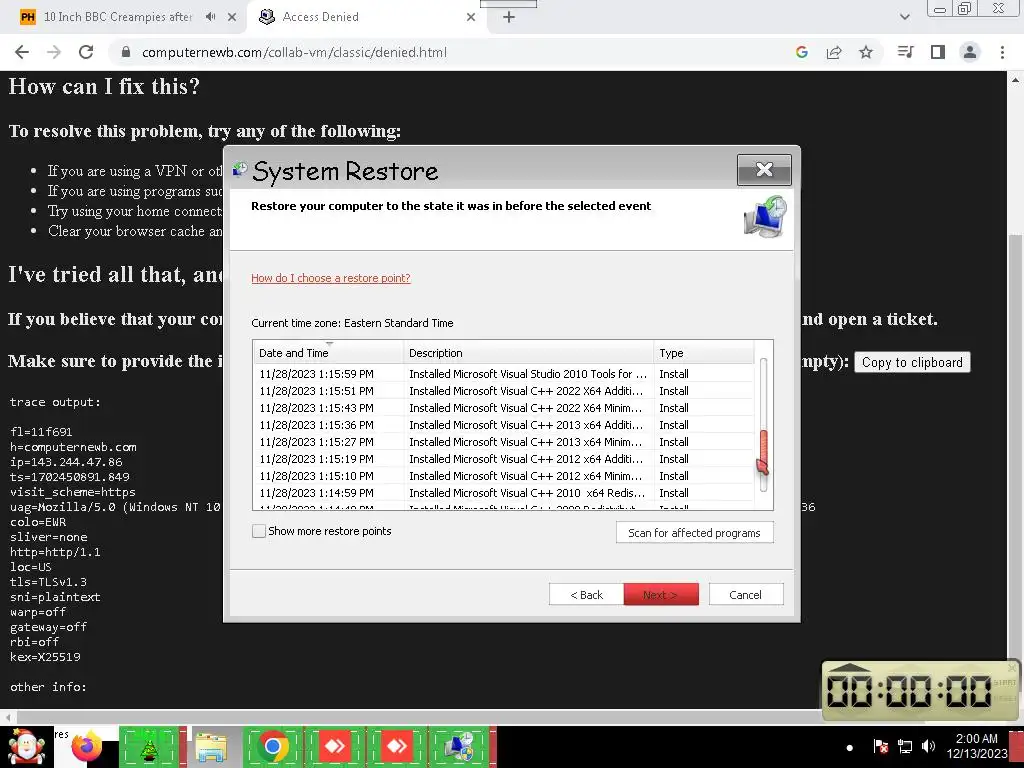Close the first browser tab

pos(232,17)
